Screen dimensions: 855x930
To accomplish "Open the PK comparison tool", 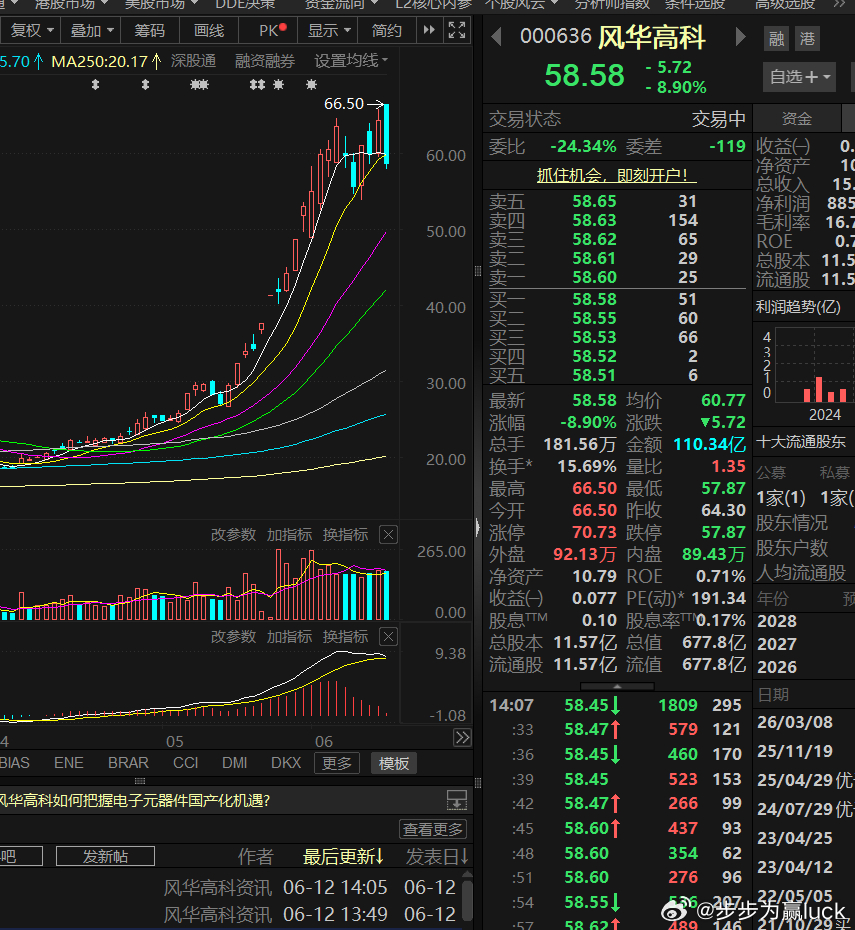I will click(268, 31).
